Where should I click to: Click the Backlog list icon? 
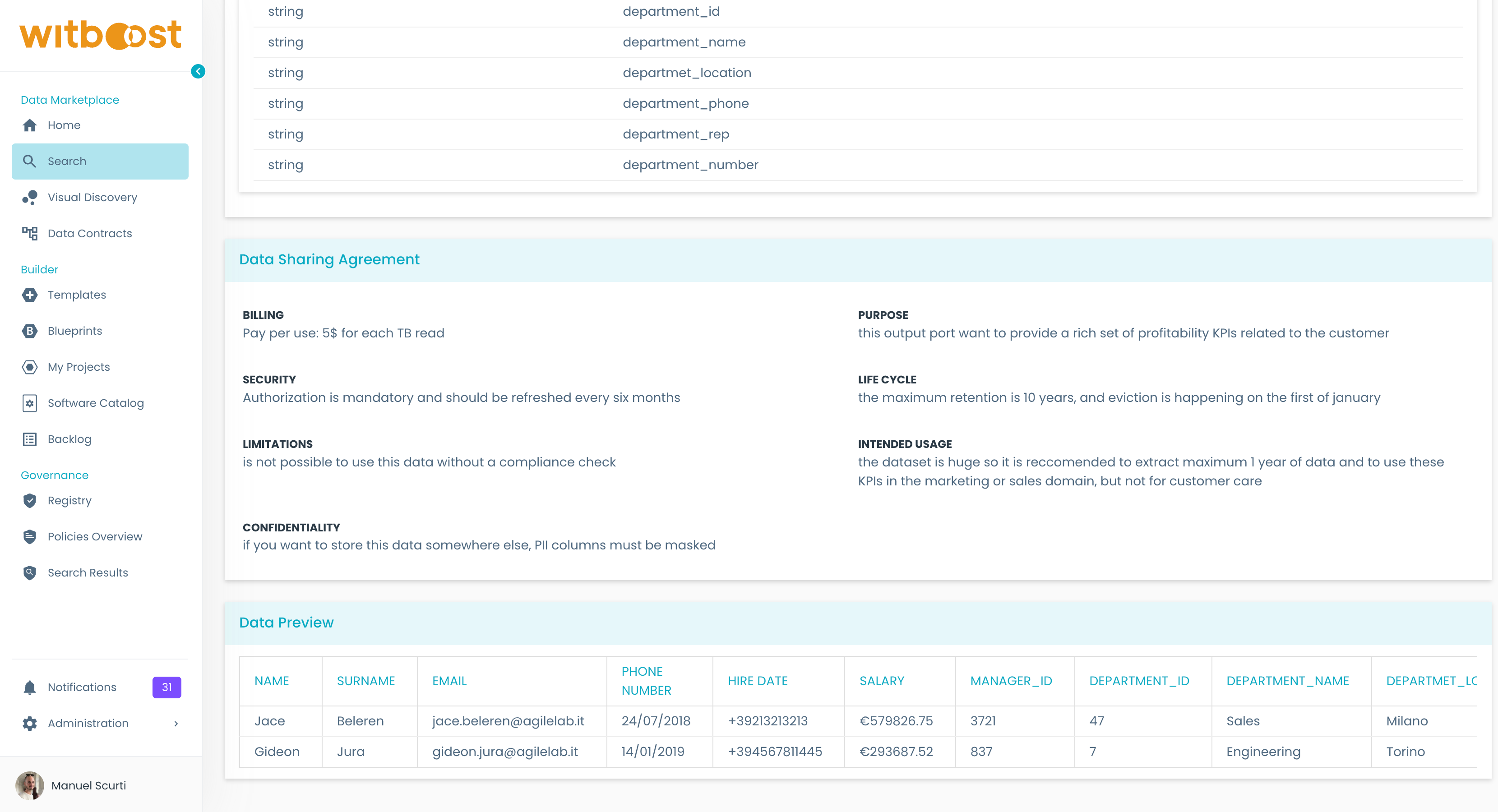30,439
